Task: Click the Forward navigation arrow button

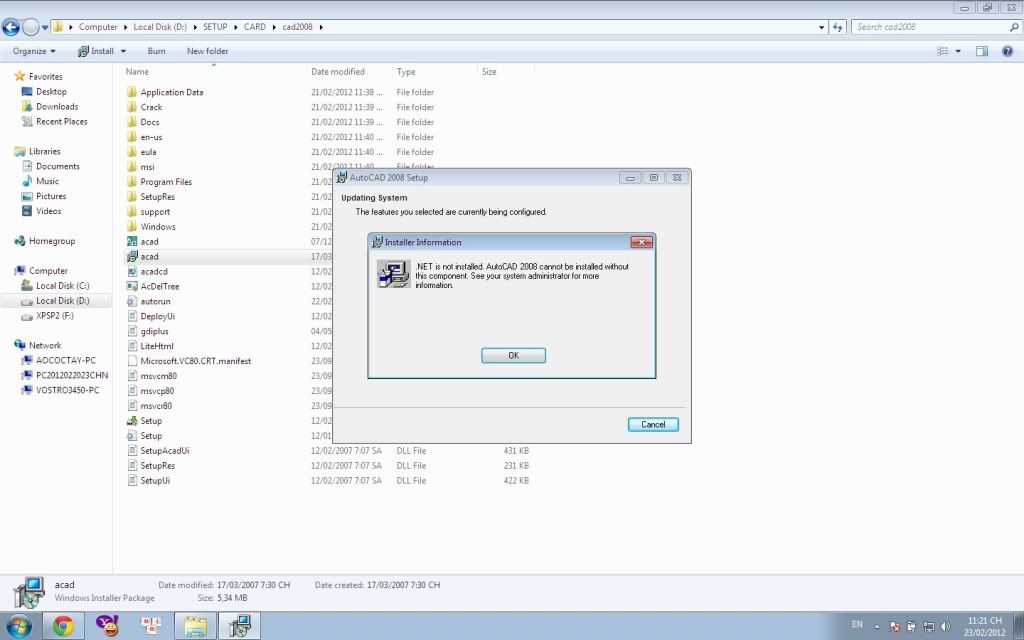Action: tap(31, 27)
